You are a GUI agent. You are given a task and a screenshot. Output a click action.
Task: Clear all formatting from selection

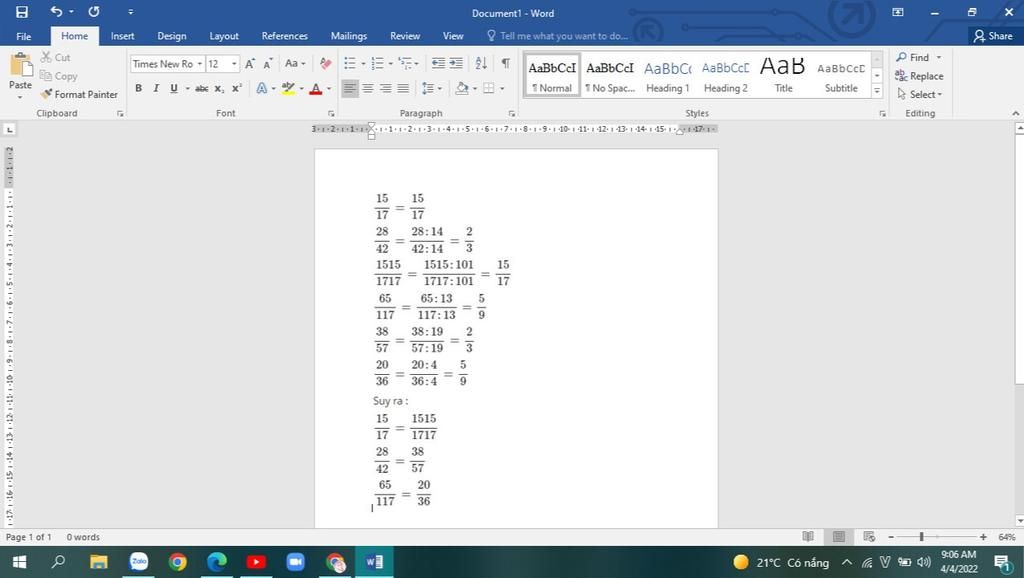tap(325, 63)
